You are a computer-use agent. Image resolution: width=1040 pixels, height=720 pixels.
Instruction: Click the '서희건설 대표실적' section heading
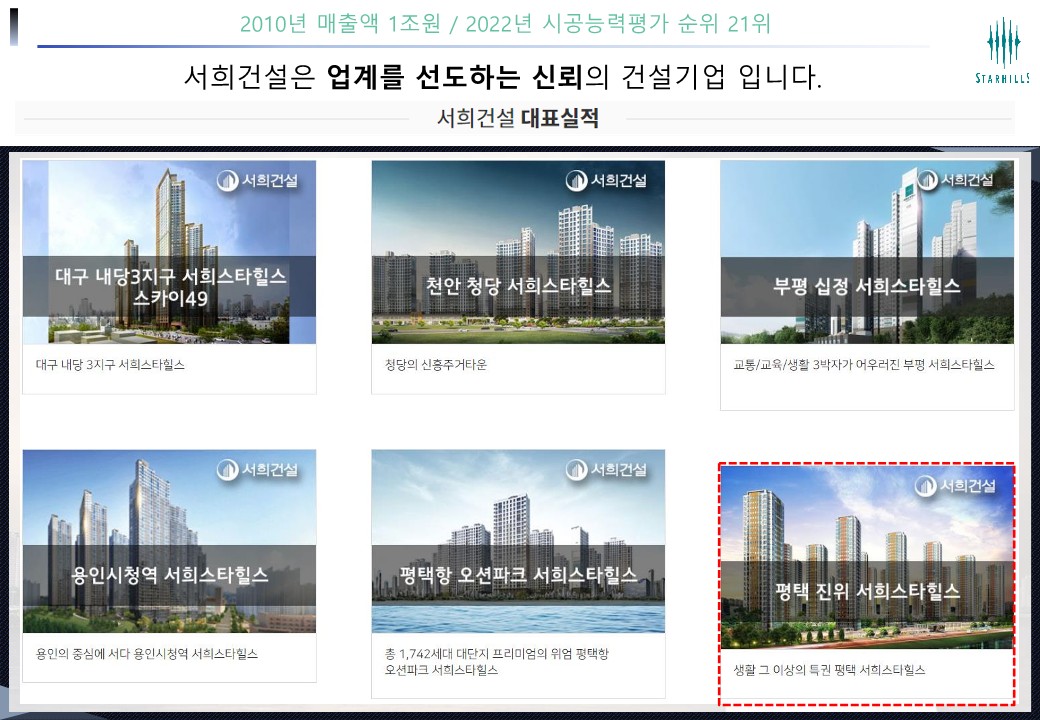tap(518, 118)
